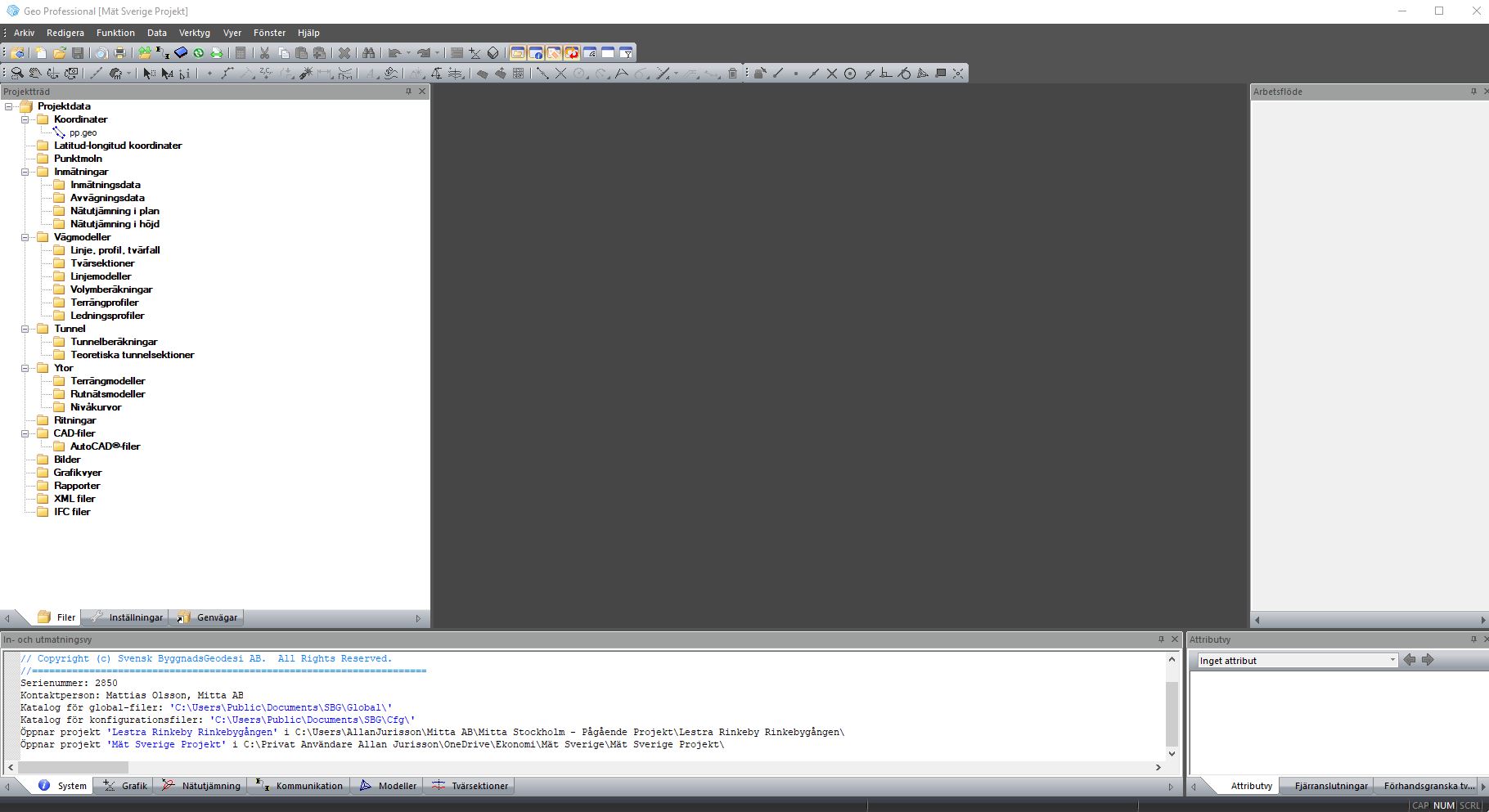
Task: Click the next attribute arrow button
Action: coord(1428,660)
